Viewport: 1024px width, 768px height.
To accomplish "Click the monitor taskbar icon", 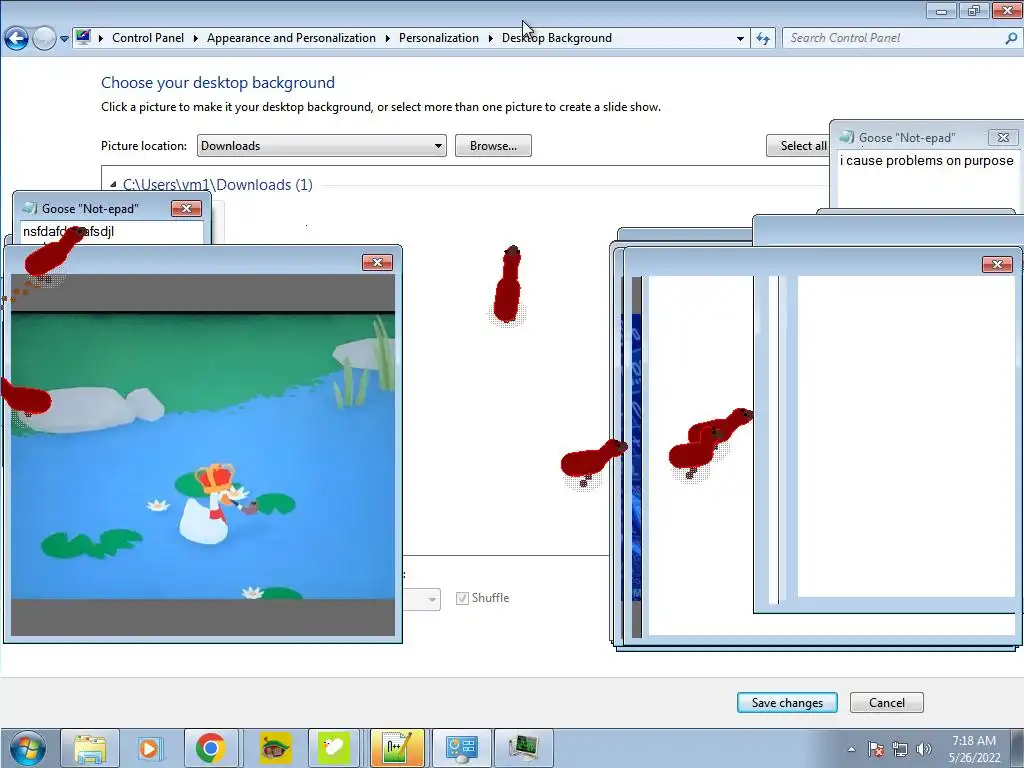I will pos(524,748).
